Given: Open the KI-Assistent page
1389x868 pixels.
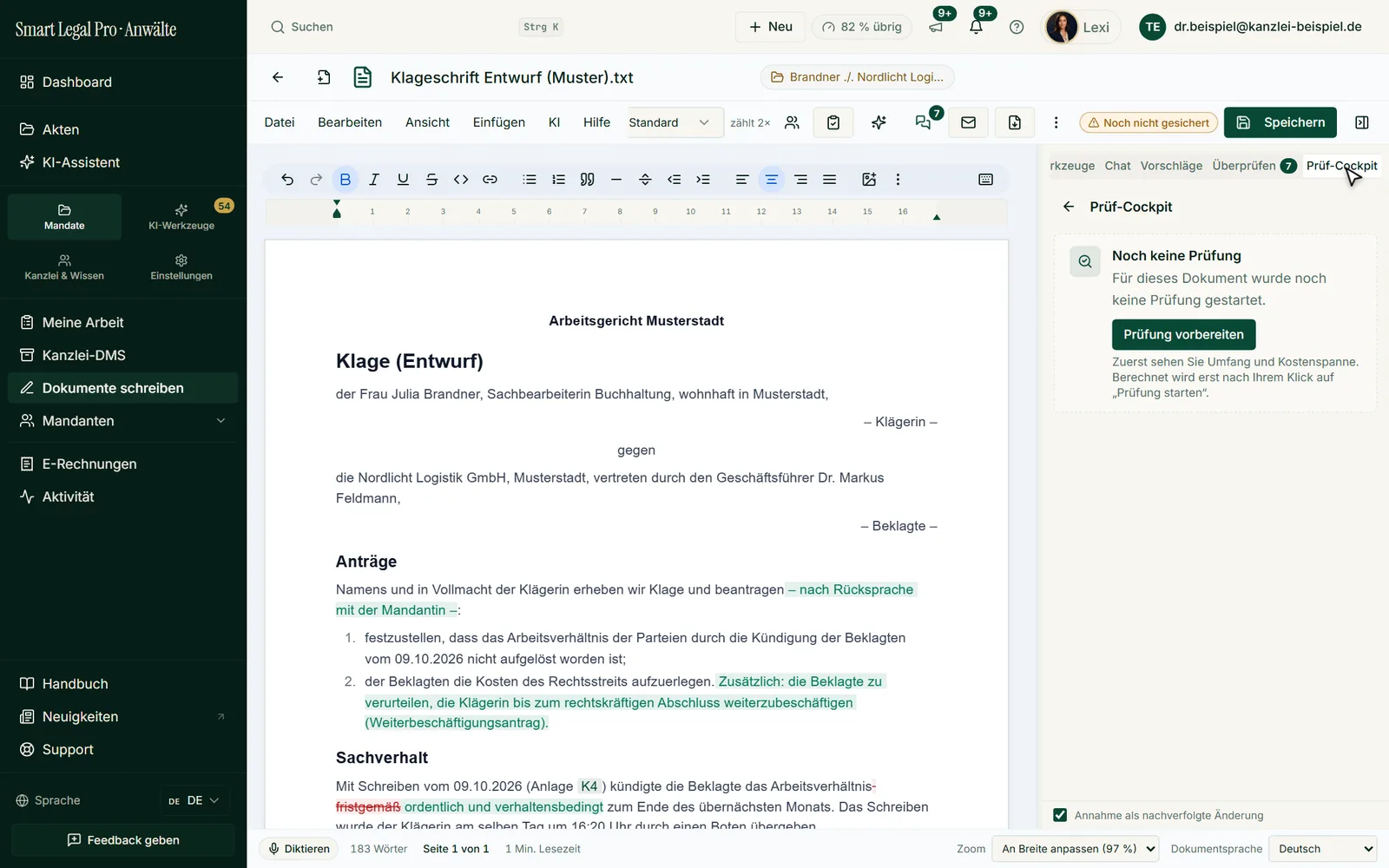Looking at the screenshot, I should 123,162.
